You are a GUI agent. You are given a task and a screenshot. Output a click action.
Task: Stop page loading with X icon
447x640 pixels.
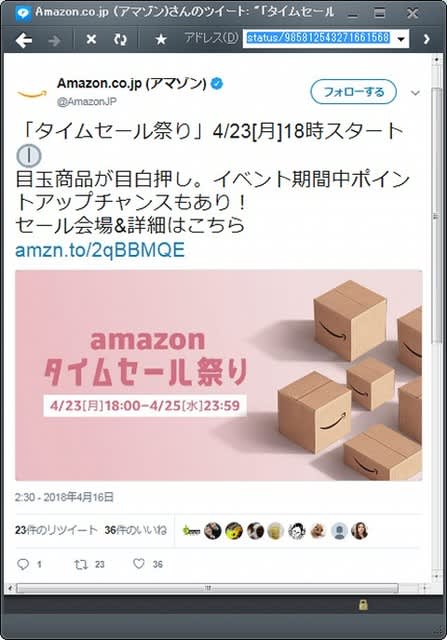[x=91, y=39]
